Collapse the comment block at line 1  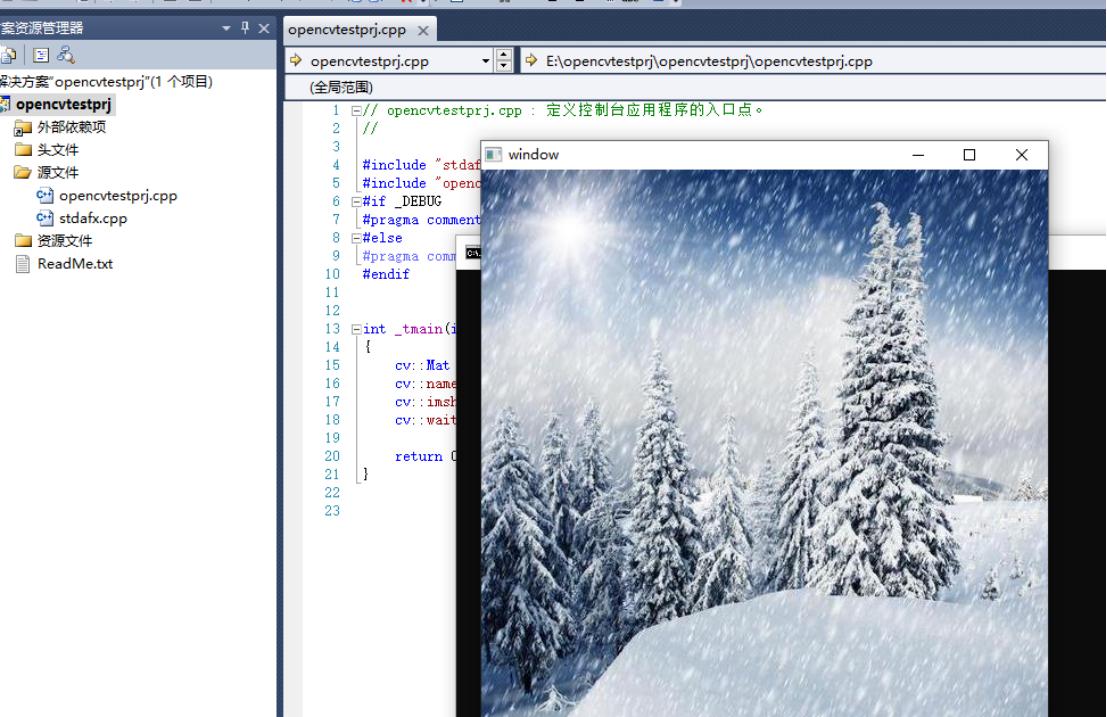tap(357, 111)
